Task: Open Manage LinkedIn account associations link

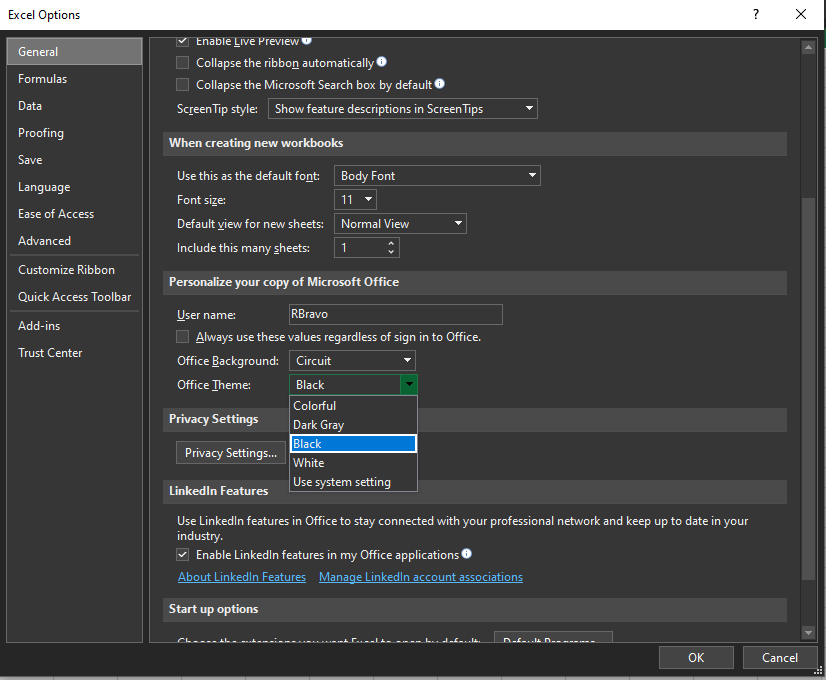Action: coord(421,577)
